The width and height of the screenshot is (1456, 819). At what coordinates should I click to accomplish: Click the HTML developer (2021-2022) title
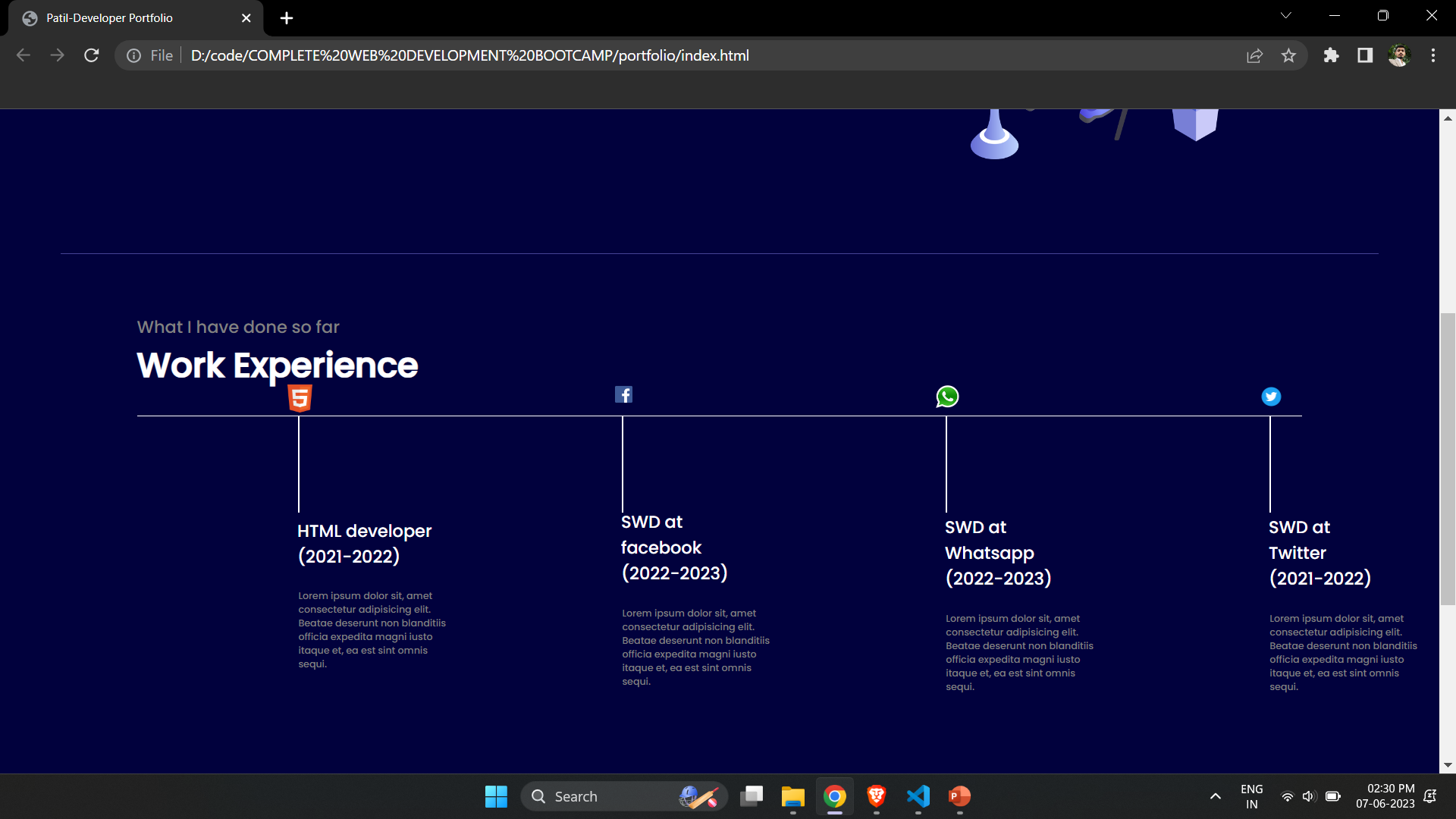coord(365,543)
